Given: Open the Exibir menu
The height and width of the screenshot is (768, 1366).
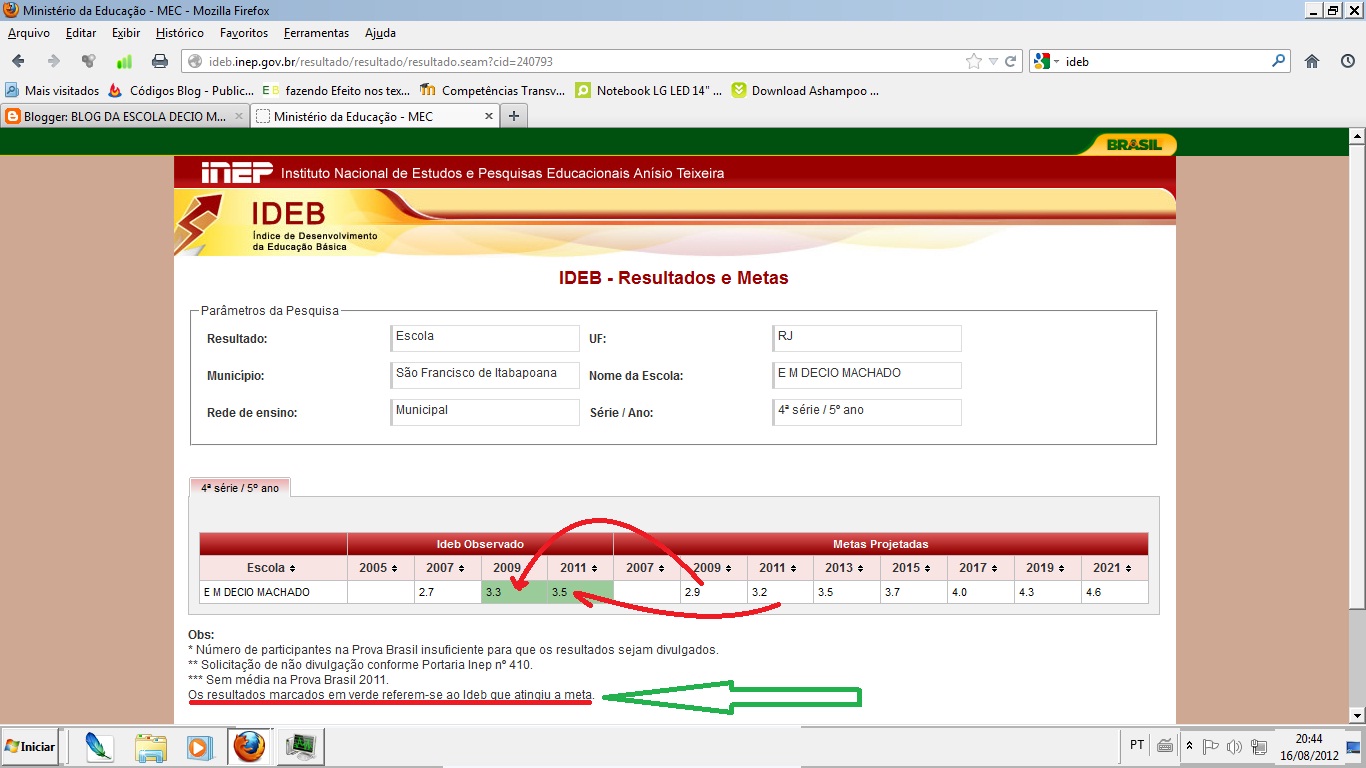Looking at the screenshot, I should point(126,33).
